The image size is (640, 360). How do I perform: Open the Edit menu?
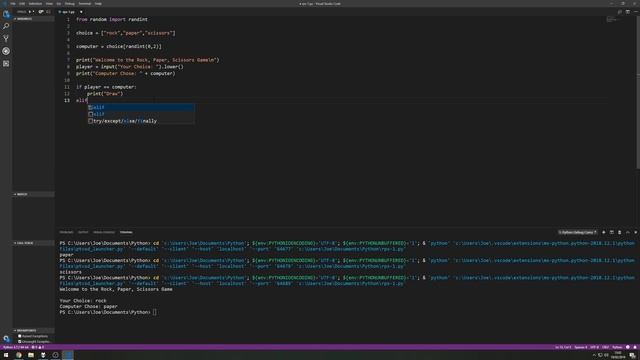point(22,4)
